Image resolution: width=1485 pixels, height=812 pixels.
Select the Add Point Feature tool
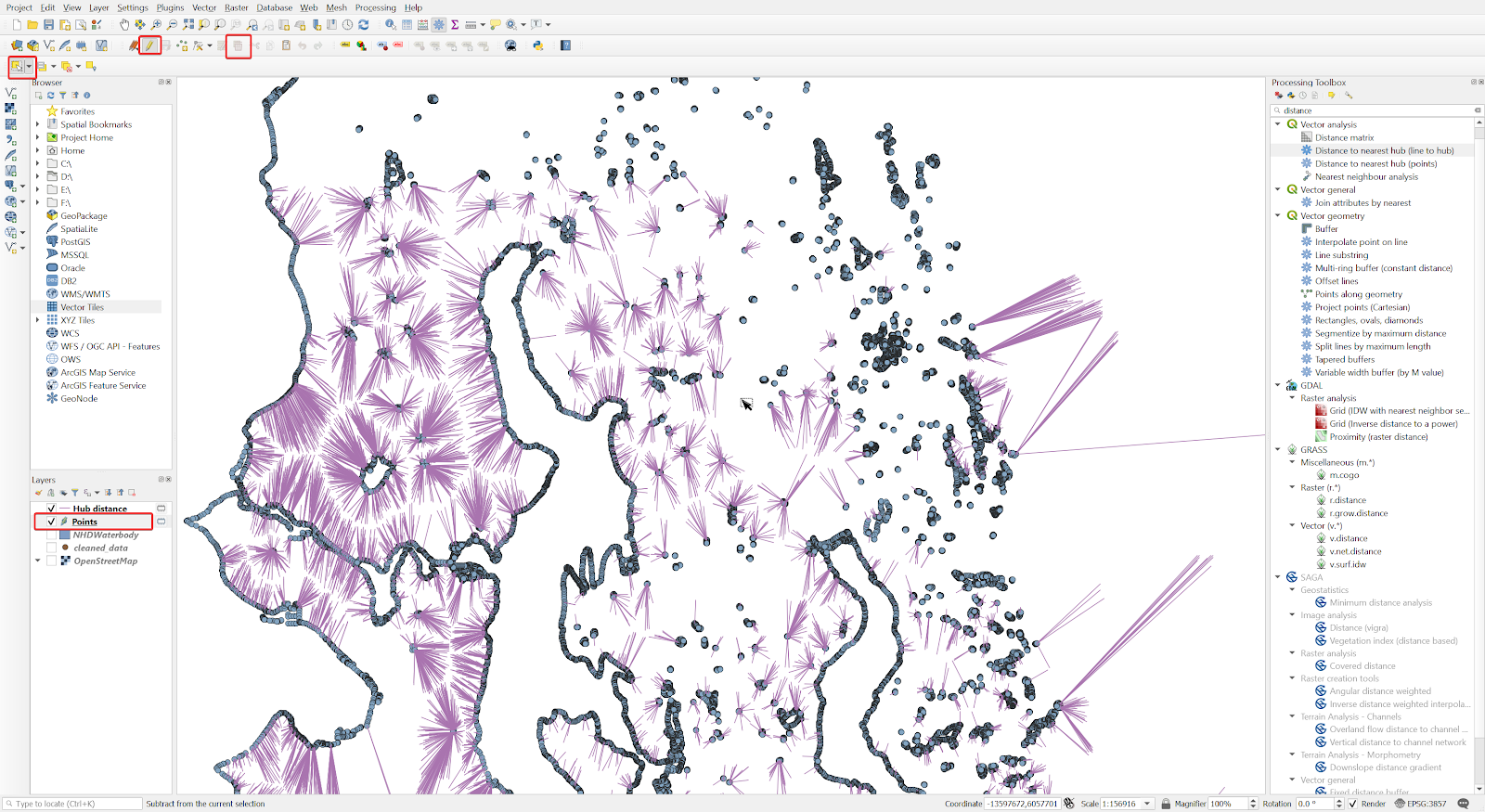pyautogui.click(x=182, y=45)
